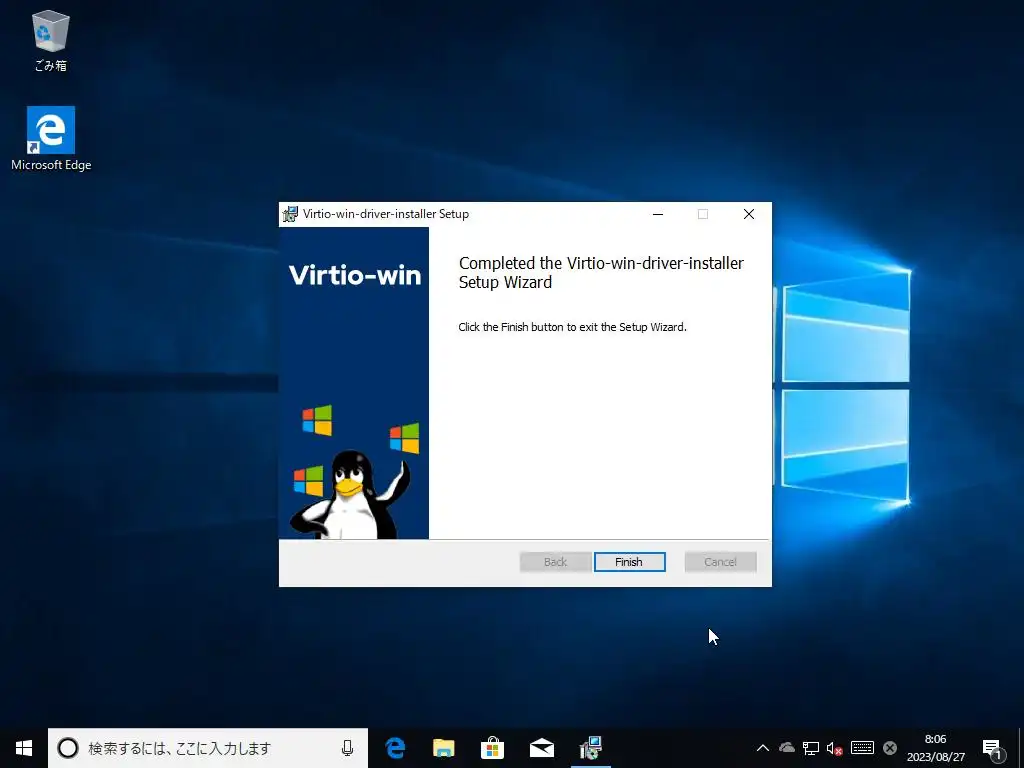The width and height of the screenshot is (1024, 768).
Task: Minimize the Virtio-win-driver-installer Setup window
Action: (658, 214)
